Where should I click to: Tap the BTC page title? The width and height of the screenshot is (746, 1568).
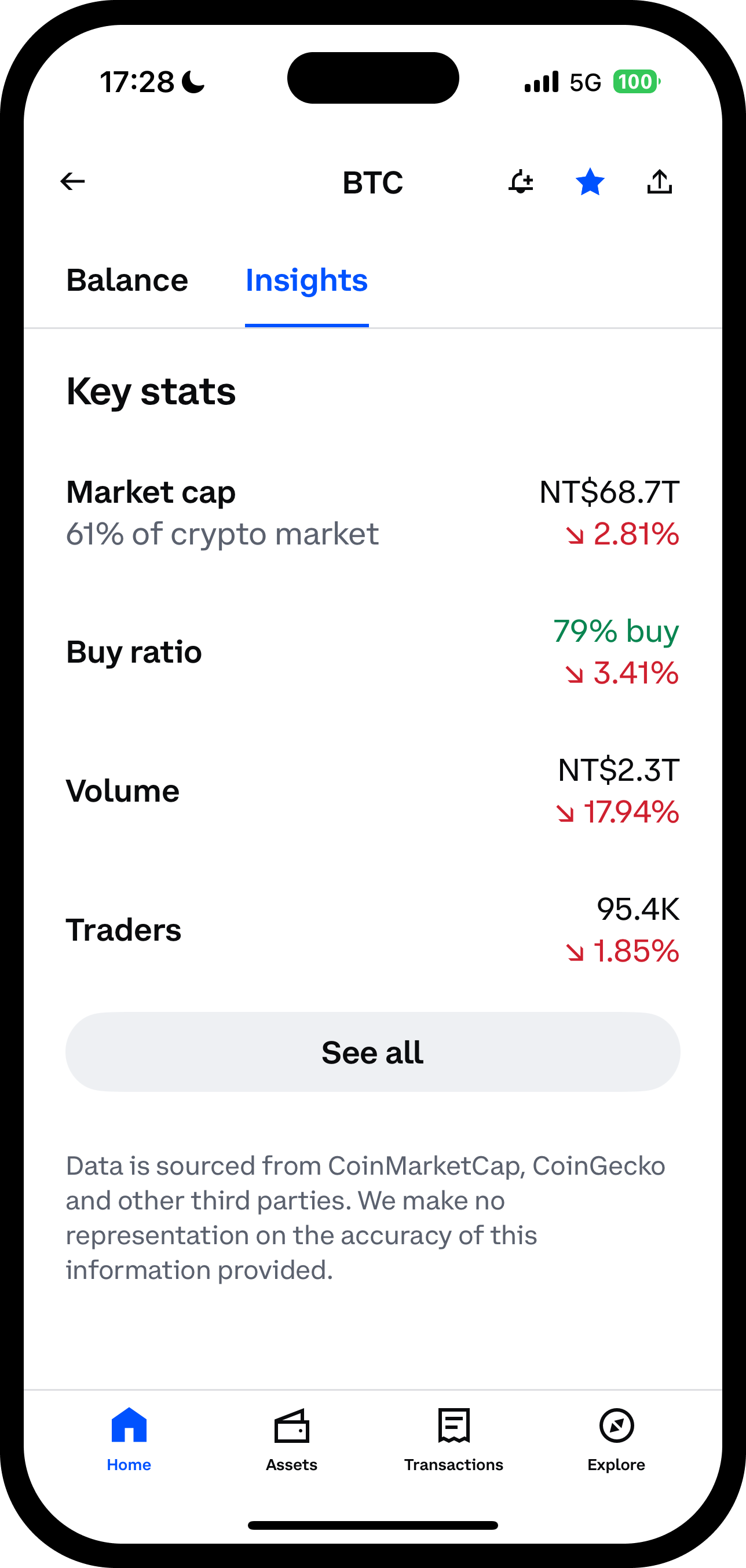pyautogui.click(x=372, y=182)
